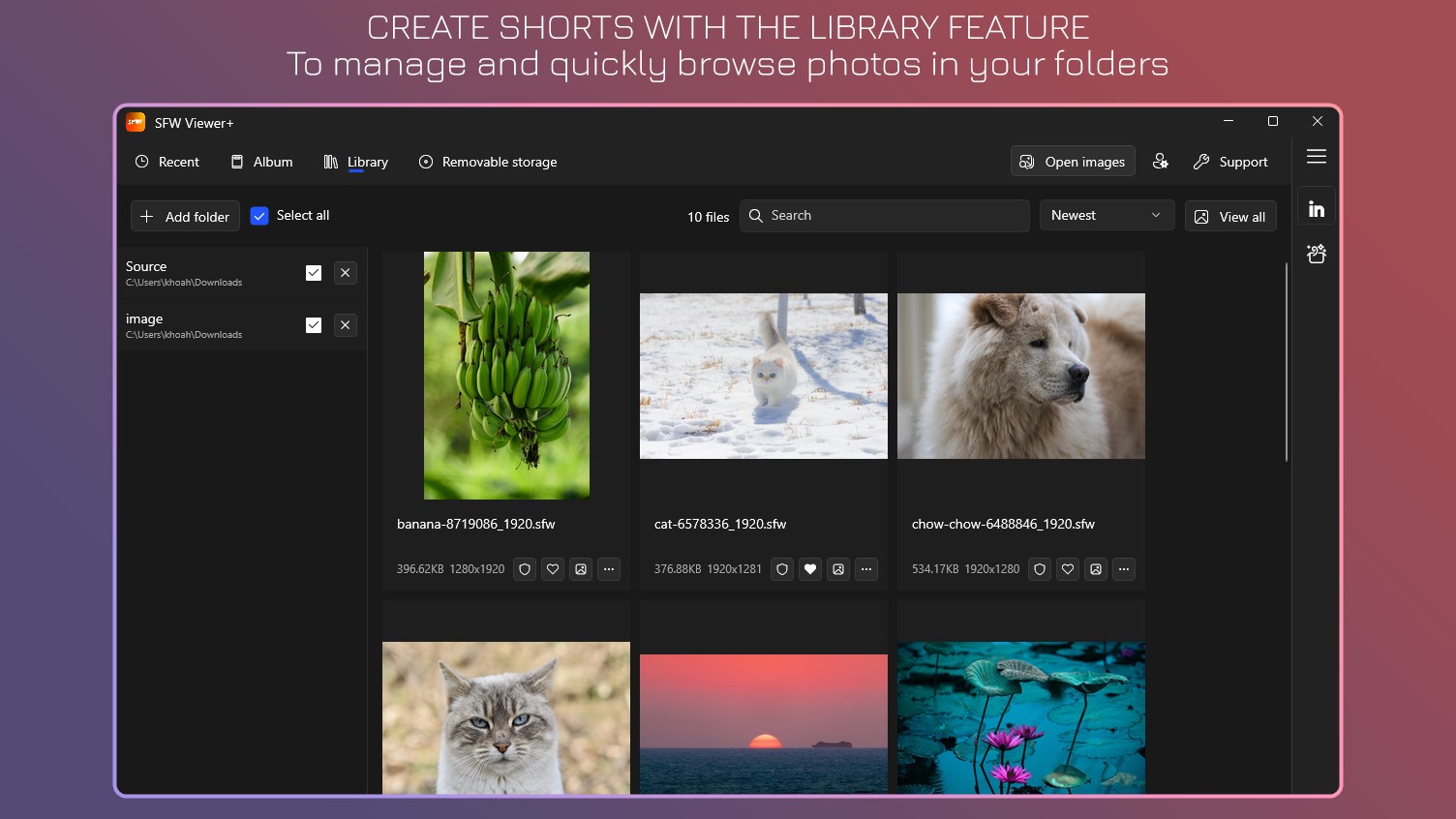Click the Add folder button
This screenshot has height=819, width=1456.
coord(185,216)
